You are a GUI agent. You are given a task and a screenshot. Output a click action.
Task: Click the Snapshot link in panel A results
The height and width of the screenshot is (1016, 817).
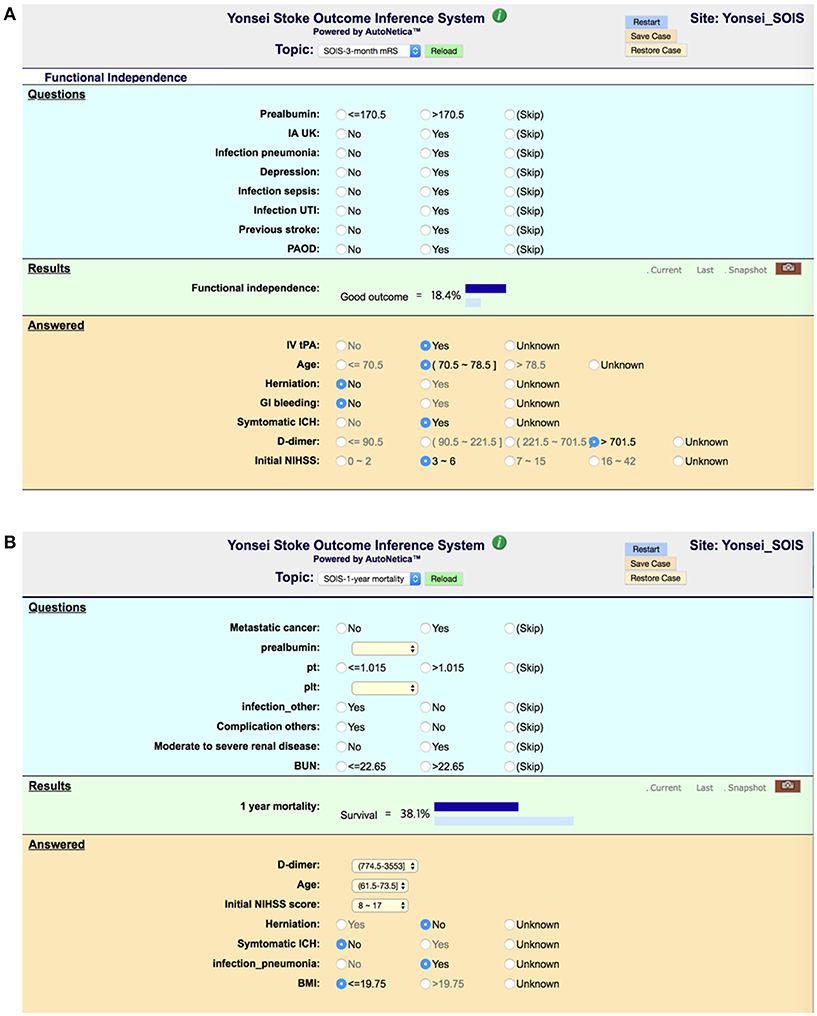(746, 270)
